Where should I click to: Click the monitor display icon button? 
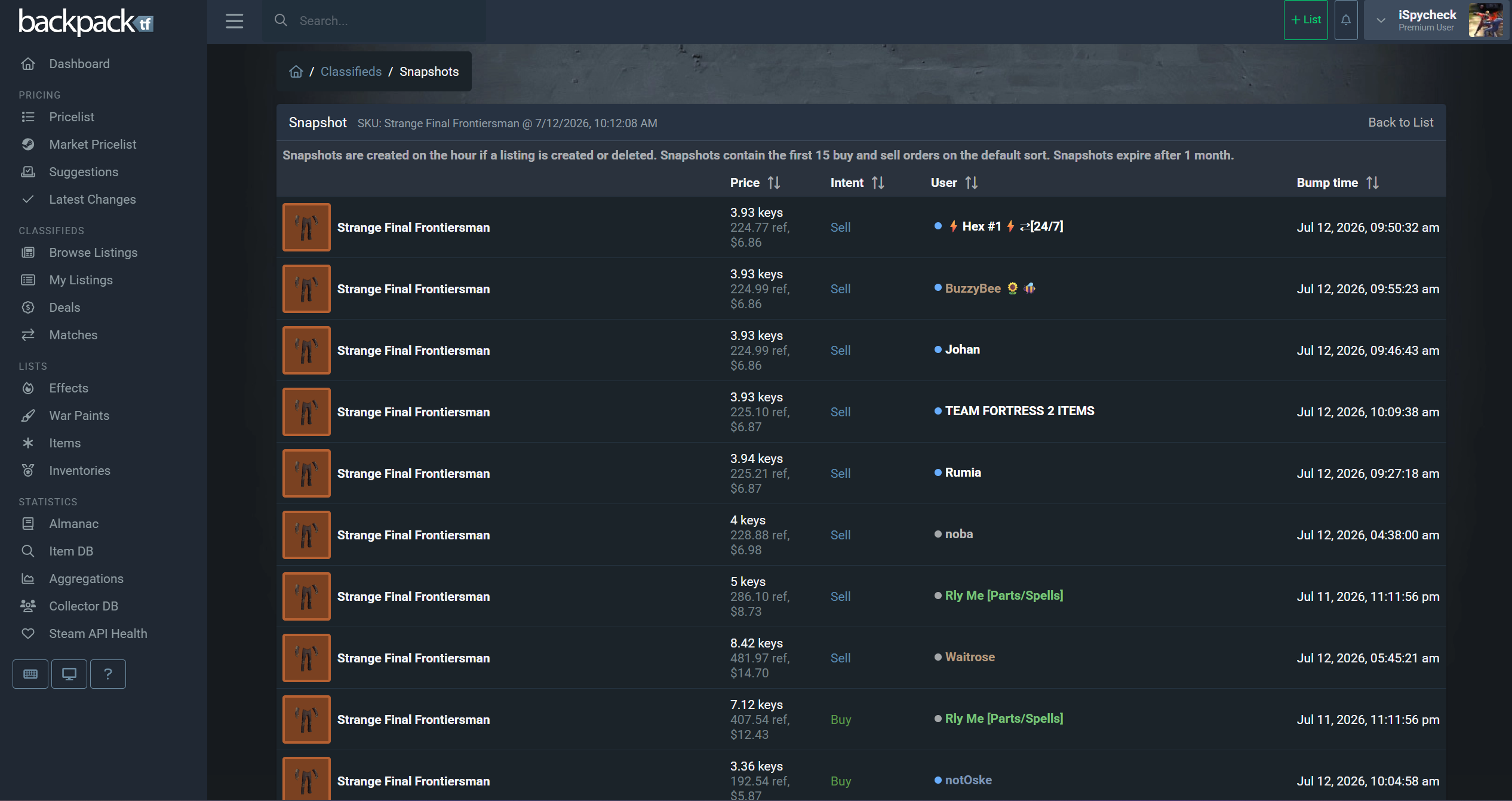[x=69, y=674]
